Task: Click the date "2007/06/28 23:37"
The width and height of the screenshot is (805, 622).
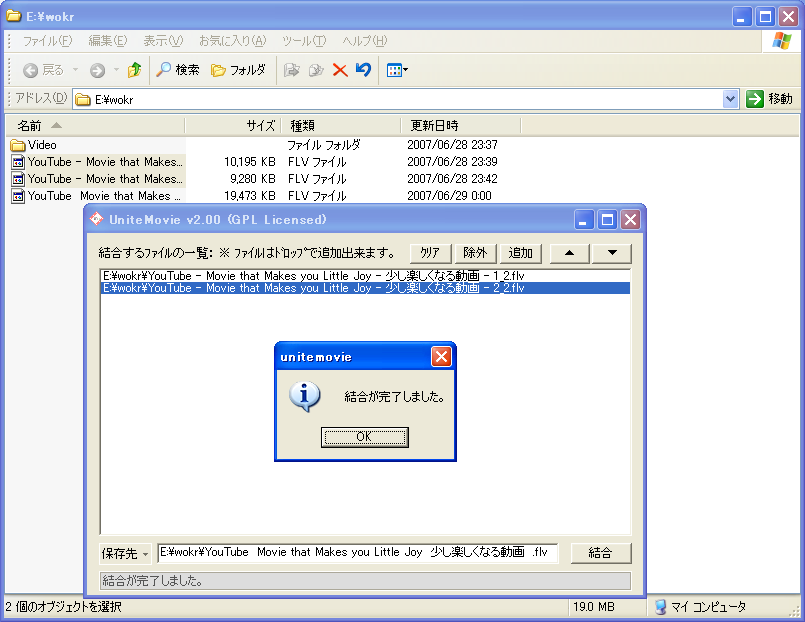Action: click(x=452, y=145)
